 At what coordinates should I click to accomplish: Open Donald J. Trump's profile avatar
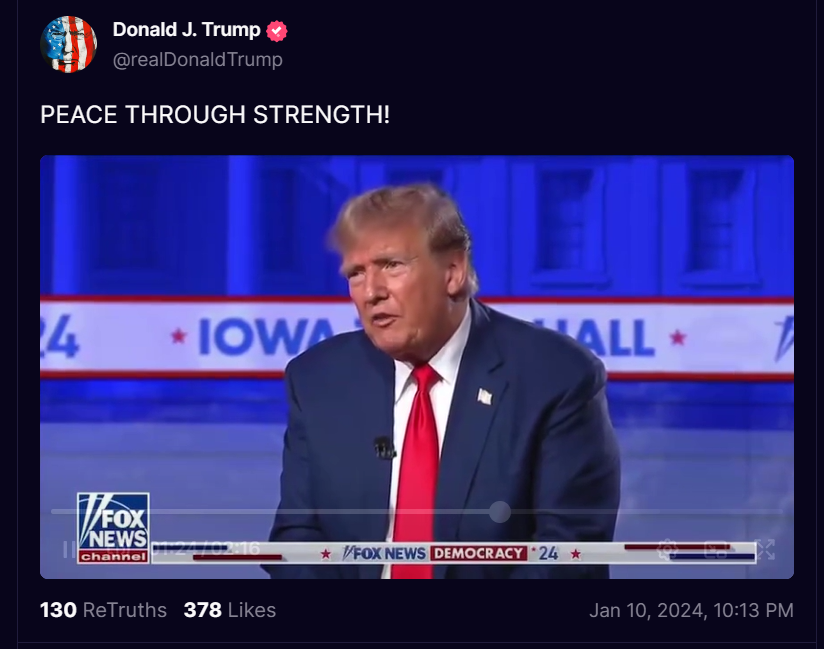[x=68, y=44]
